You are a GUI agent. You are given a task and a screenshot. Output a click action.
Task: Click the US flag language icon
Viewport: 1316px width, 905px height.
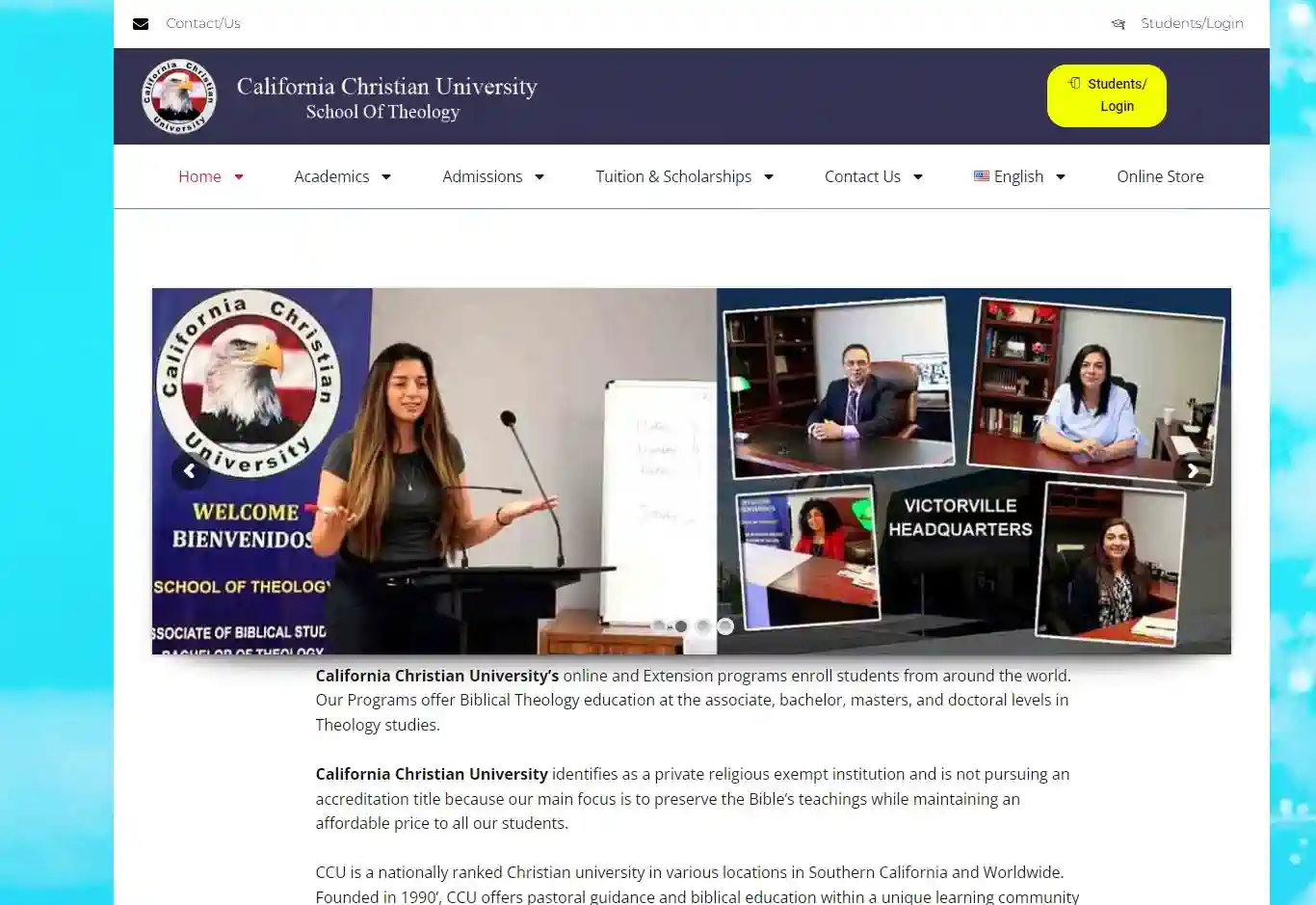point(982,176)
